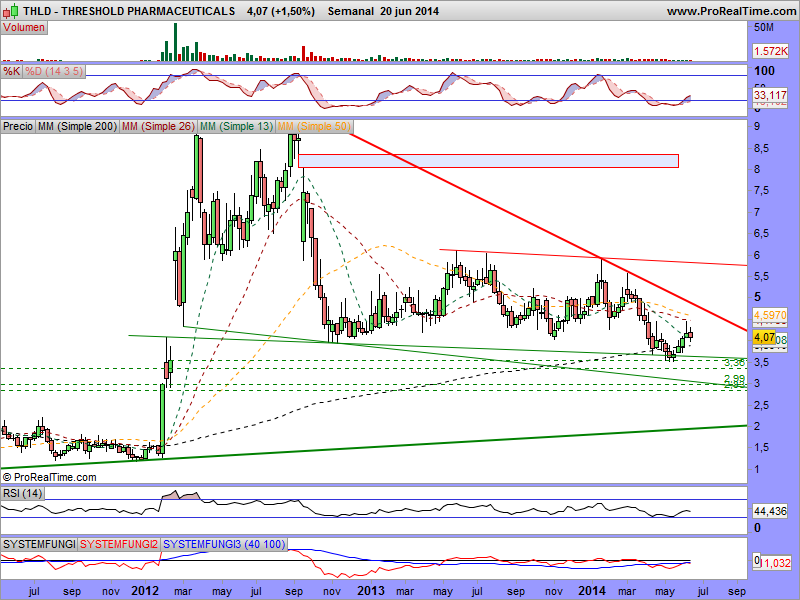Click the 100 stochastic axis label
Image resolution: width=800 pixels, height=600 pixels.
pos(764,71)
